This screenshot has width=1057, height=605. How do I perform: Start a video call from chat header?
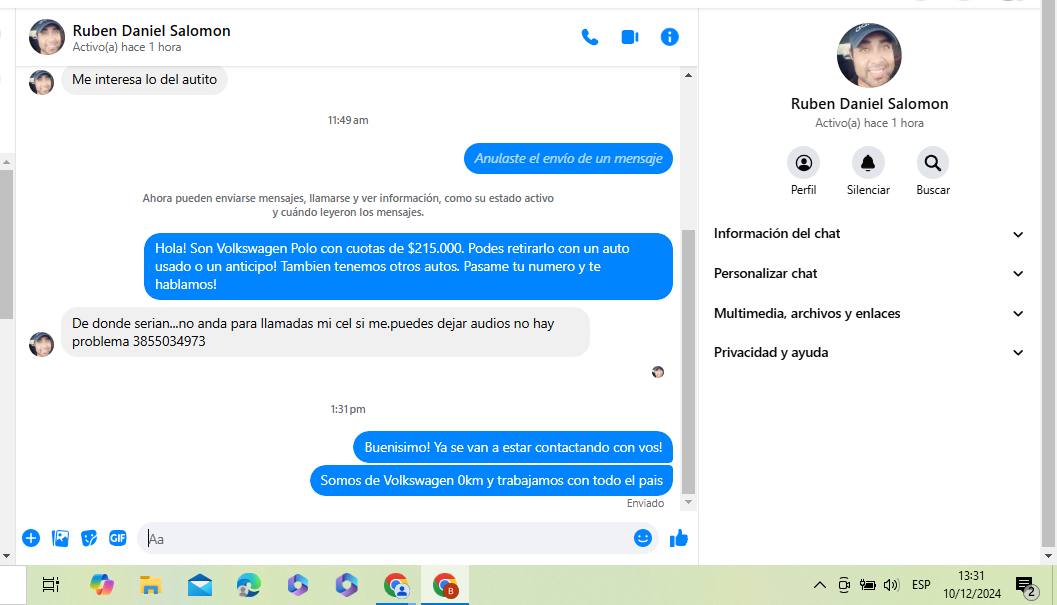pos(630,37)
